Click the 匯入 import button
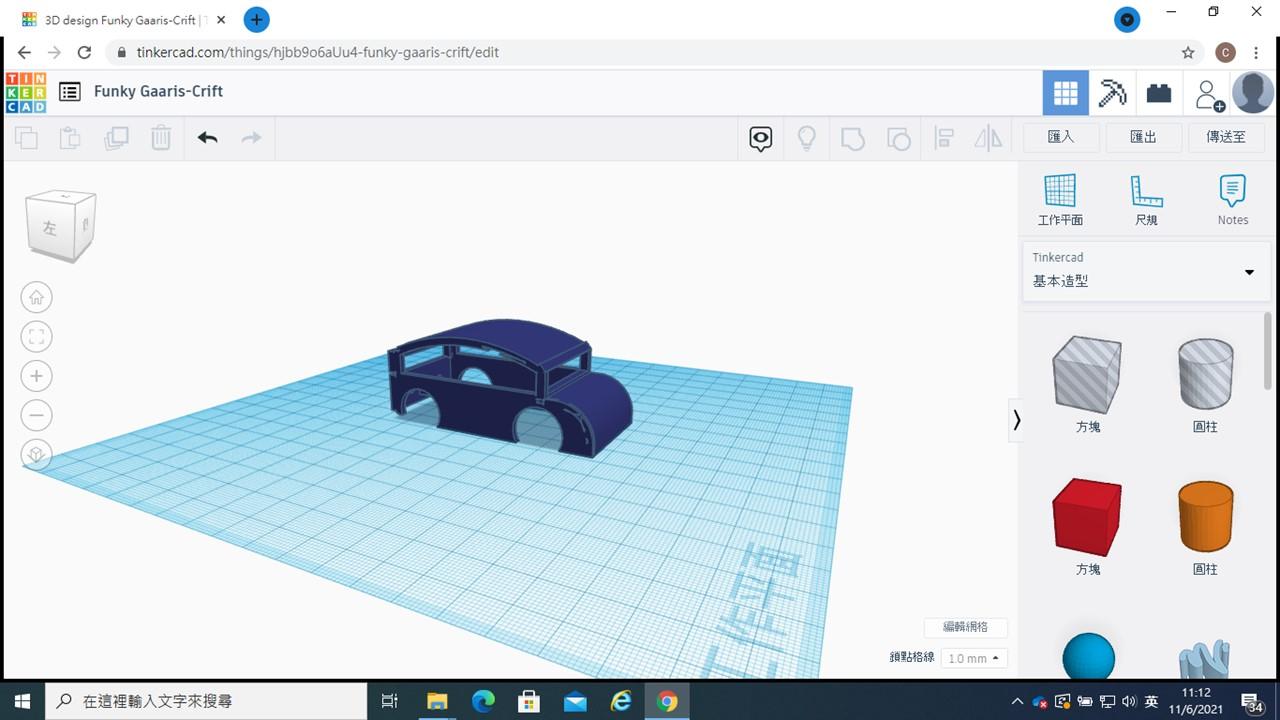 [x=1061, y=137]
